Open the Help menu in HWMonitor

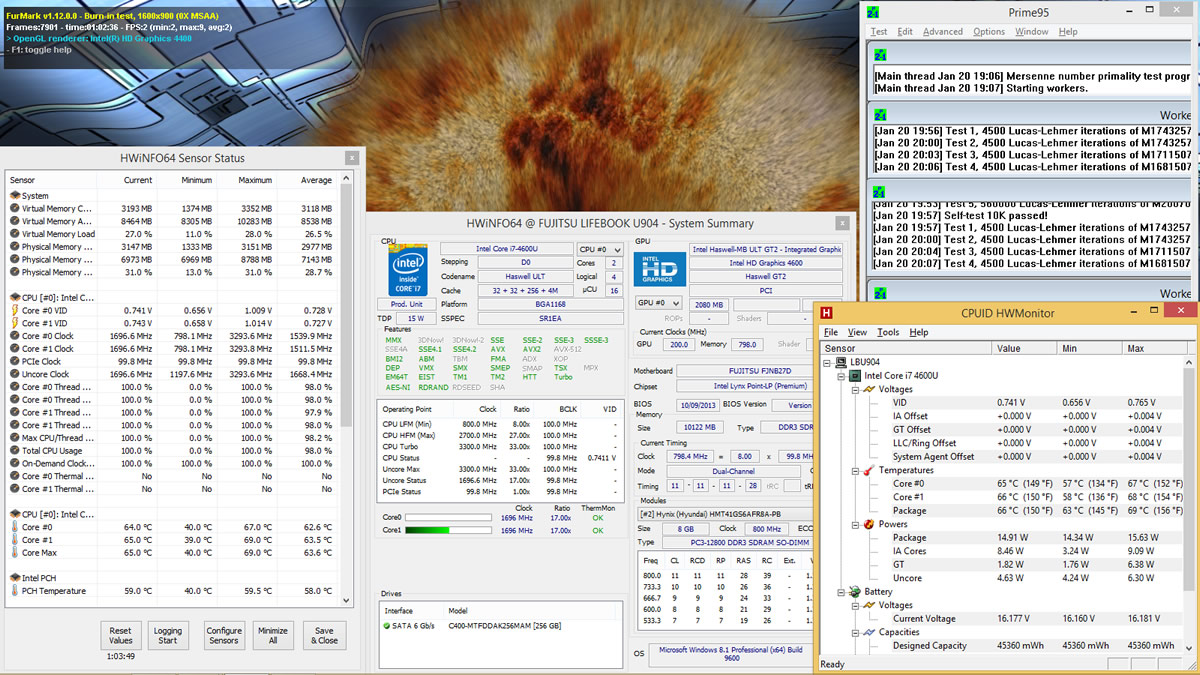pos(919,332)
